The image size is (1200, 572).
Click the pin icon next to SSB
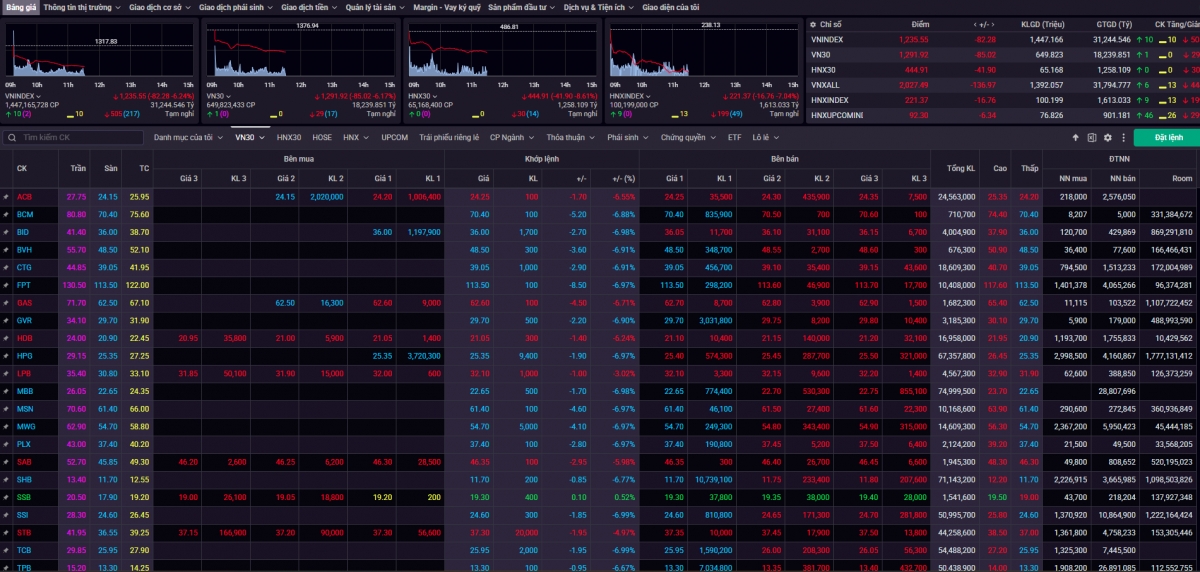coord(6,497)
